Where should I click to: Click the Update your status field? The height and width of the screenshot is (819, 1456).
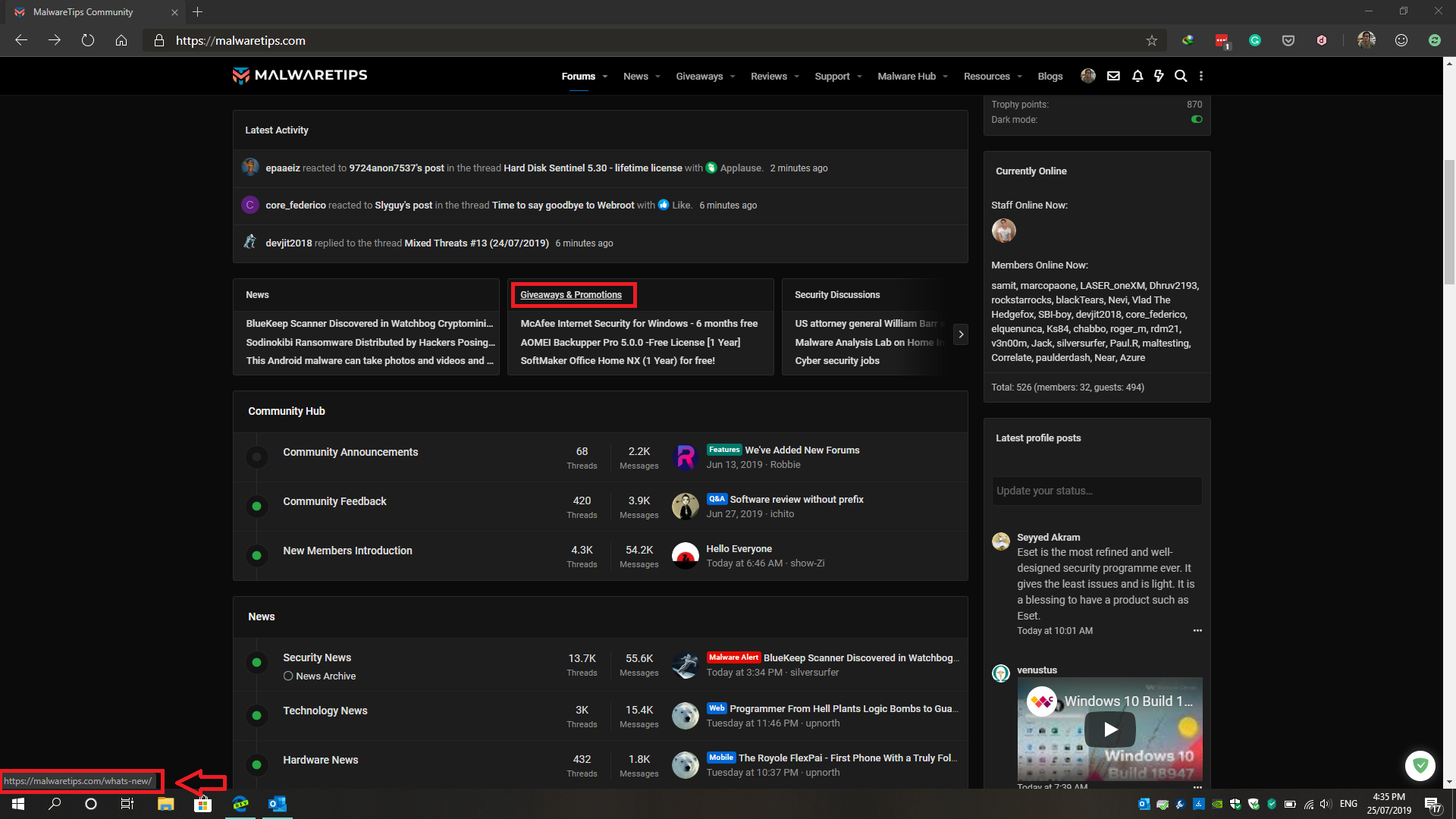pyautogui.click(x=1097, y=491)
